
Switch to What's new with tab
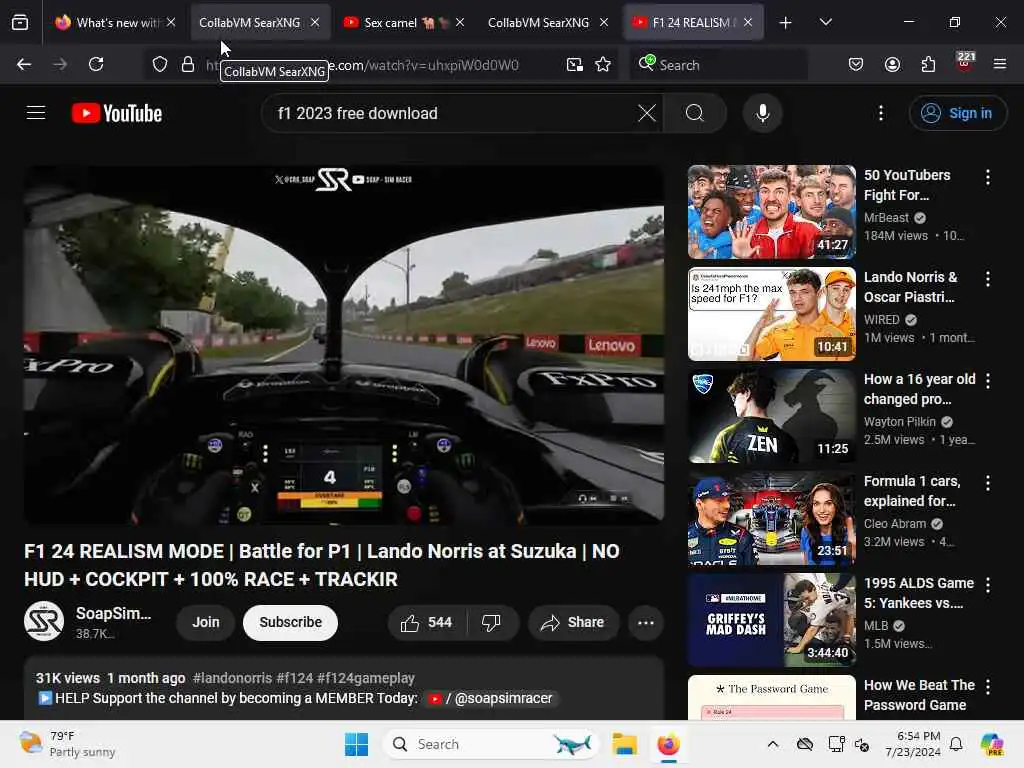(x=114, y=22)
